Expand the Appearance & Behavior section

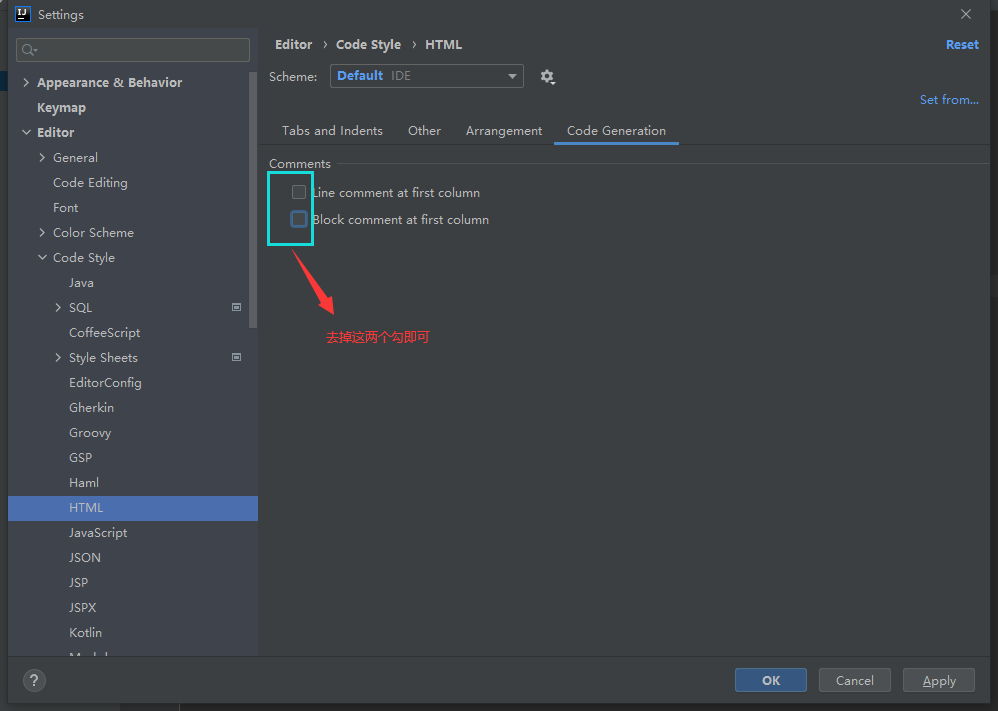tap(26, 82)
